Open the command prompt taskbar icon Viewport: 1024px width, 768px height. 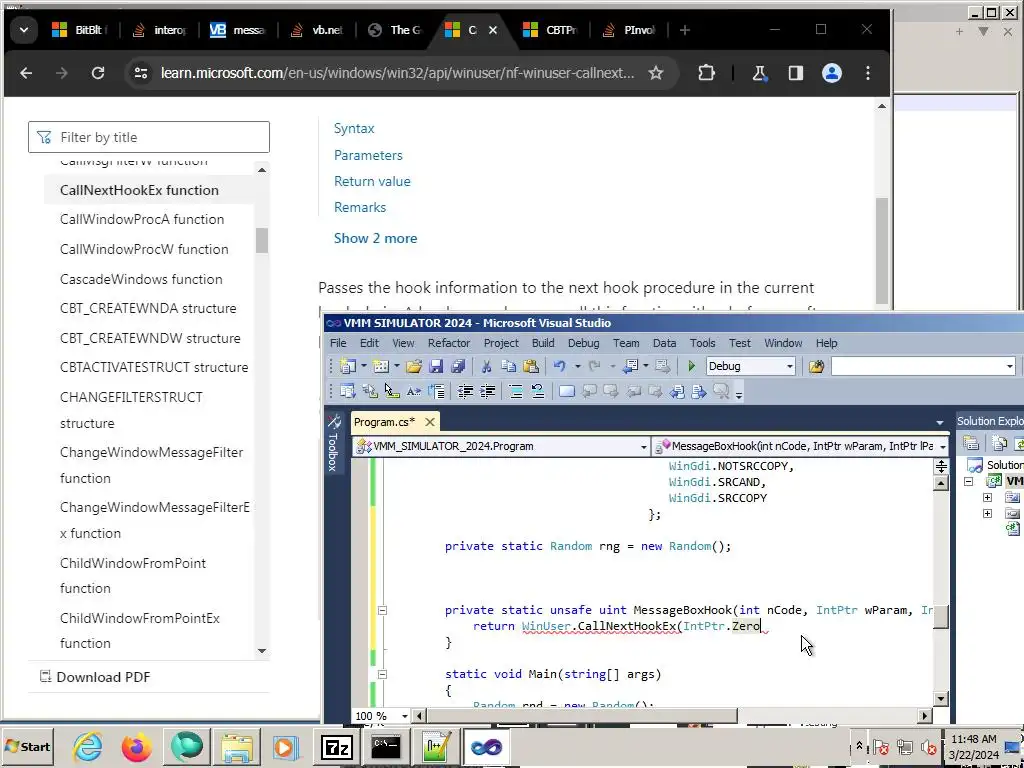386,746
